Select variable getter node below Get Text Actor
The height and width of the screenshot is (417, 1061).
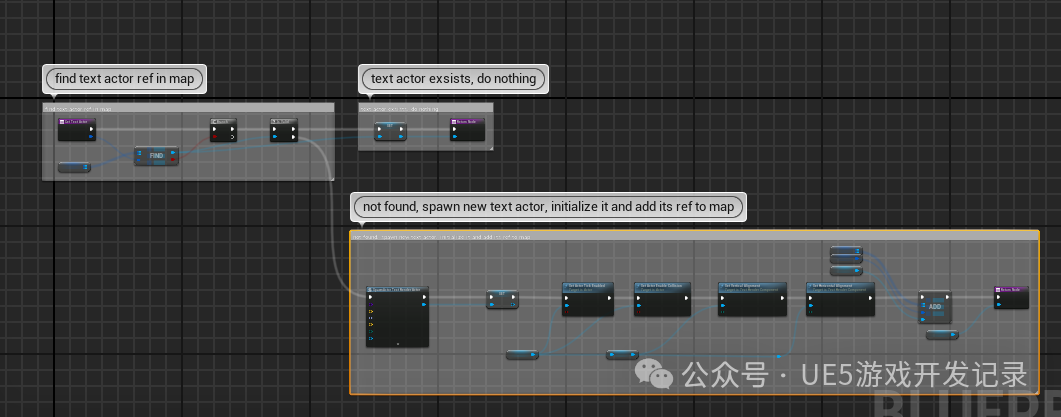(x=74, y=167)
